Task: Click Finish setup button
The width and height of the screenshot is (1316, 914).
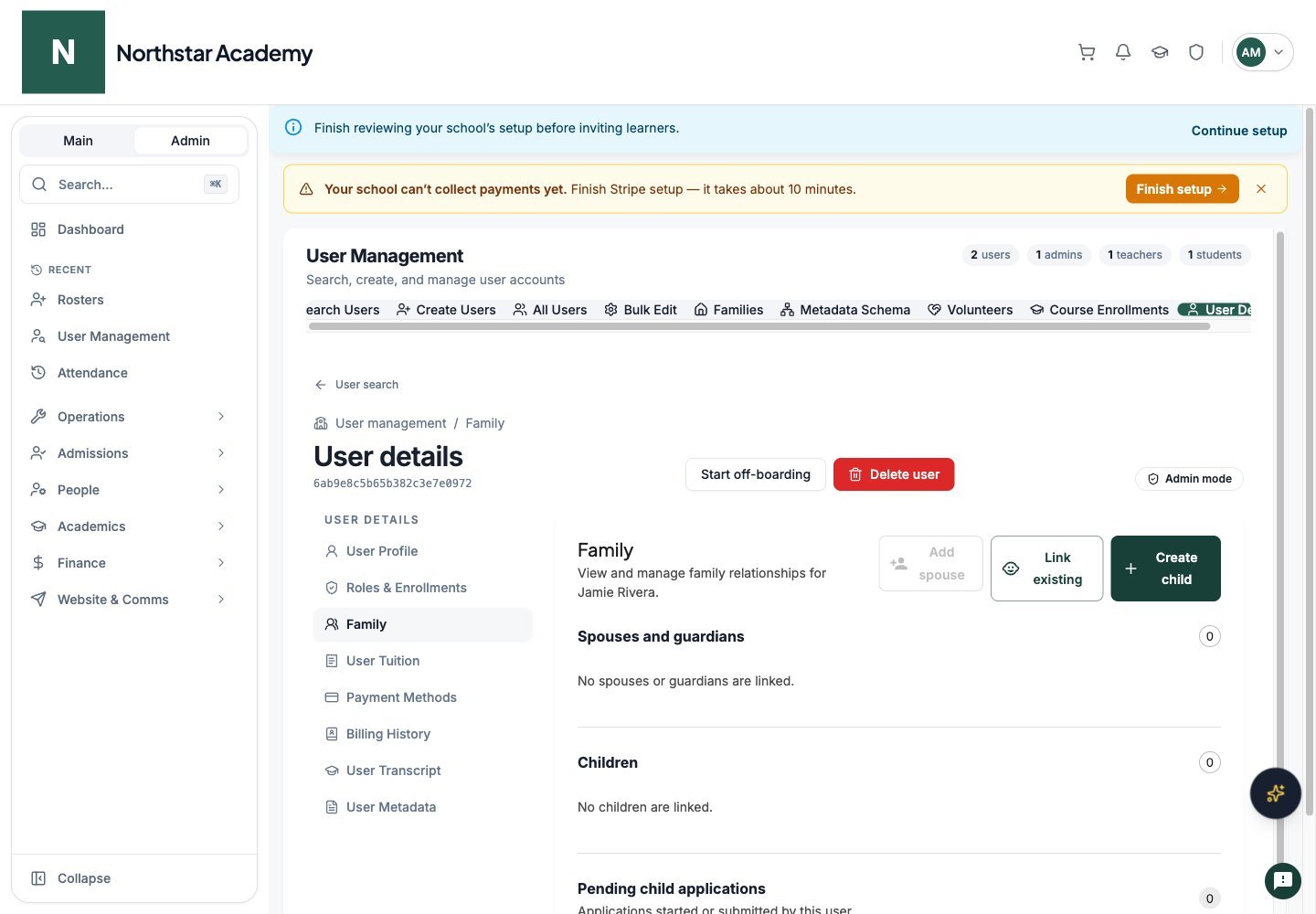Action: coord(1182,189)
